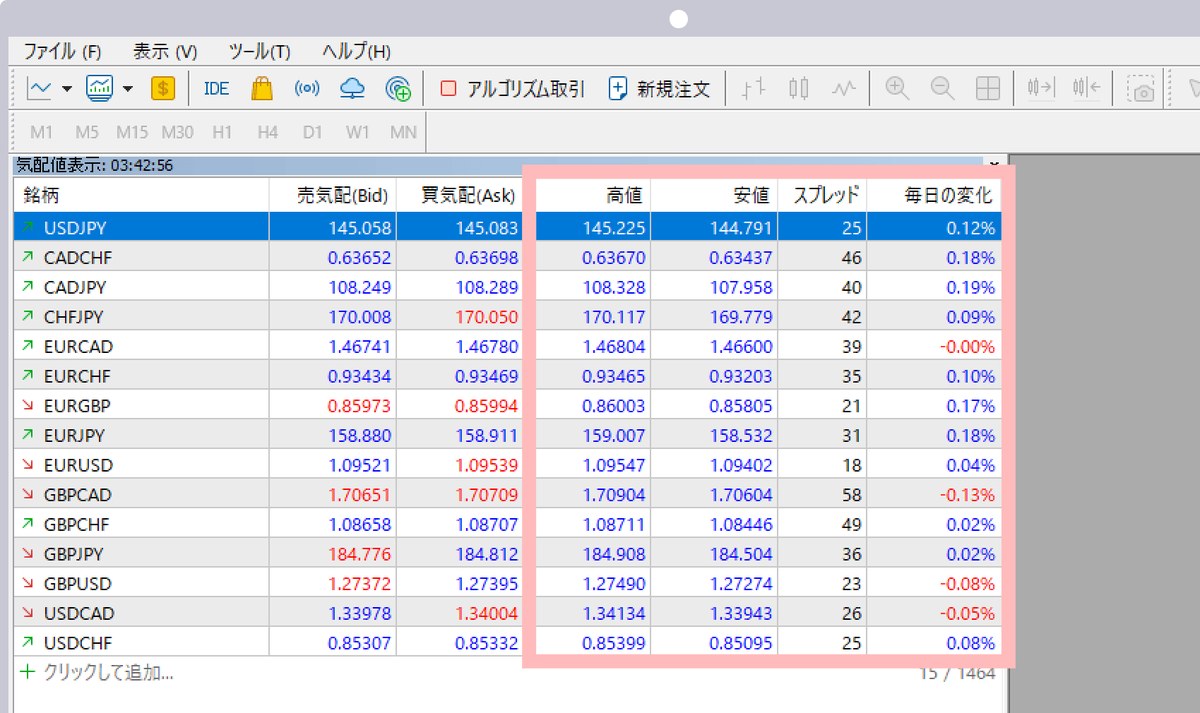
Task: Sort by 買気配(Ask) column header
Action: [x=460, y=196]
